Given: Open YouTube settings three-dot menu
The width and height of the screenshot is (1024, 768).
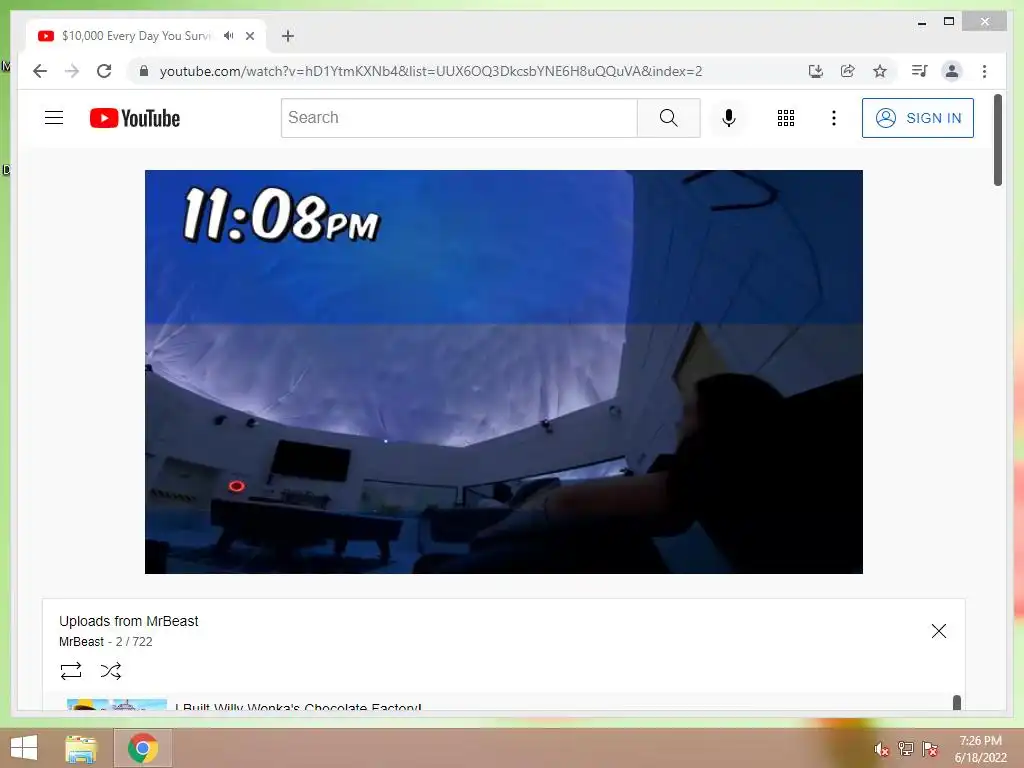Looking at the screenshot, I should click(x=834, y=118).
